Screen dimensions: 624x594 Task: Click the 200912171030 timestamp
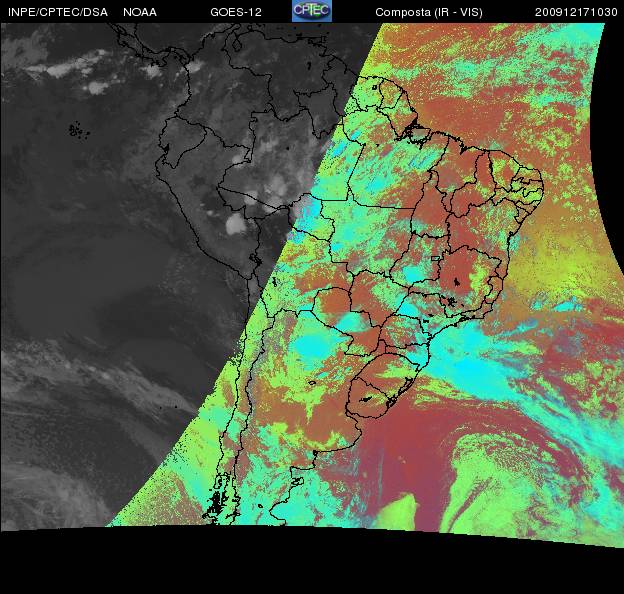click(x=576, y=12)
